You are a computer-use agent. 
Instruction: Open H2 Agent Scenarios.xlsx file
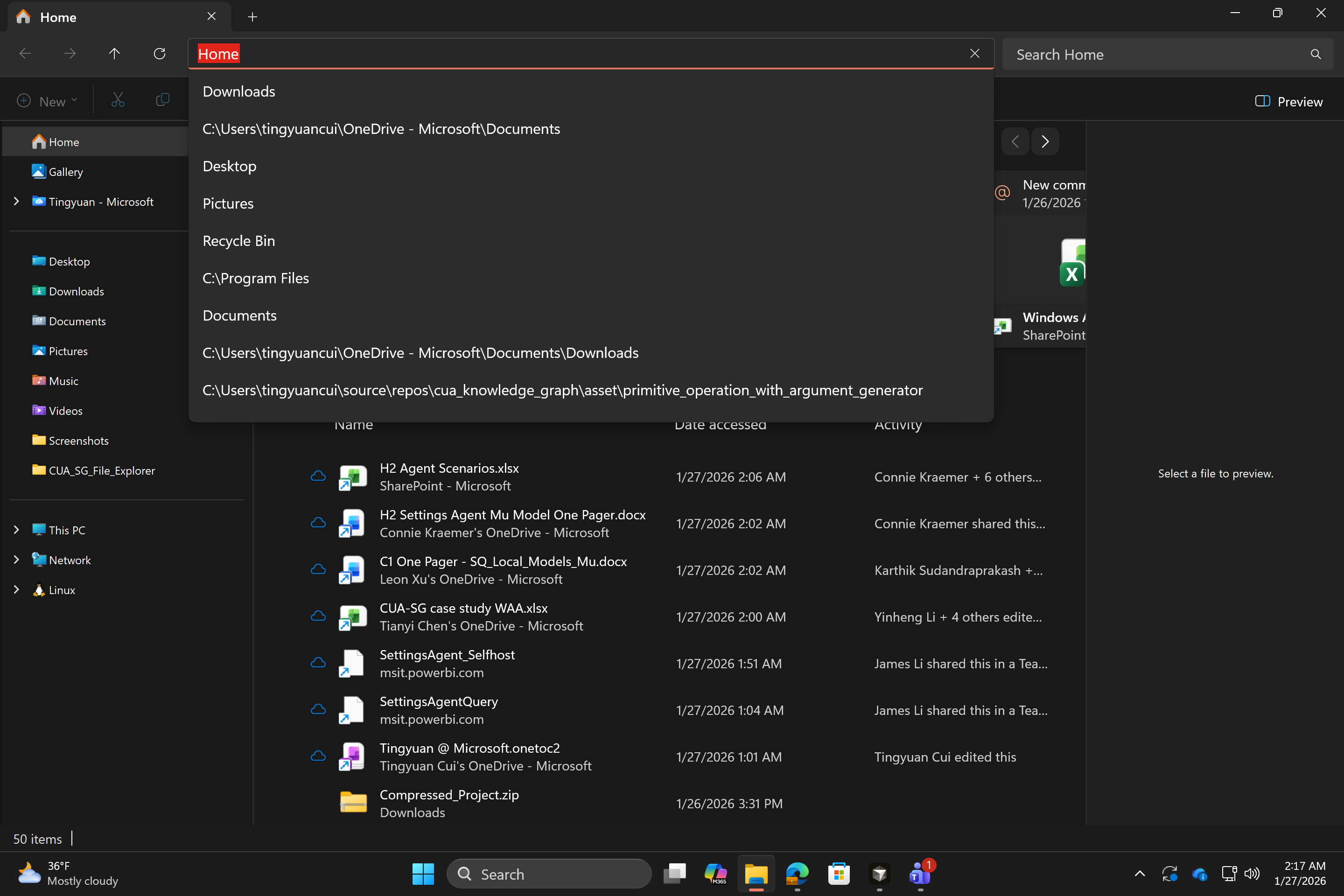click(x=449, y=468)
